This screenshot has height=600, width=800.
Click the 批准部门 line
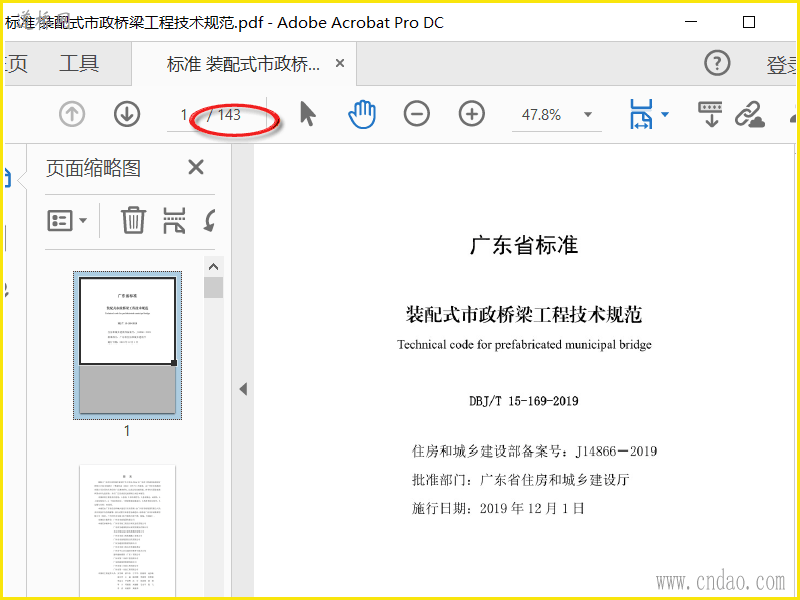coord(520,480)
